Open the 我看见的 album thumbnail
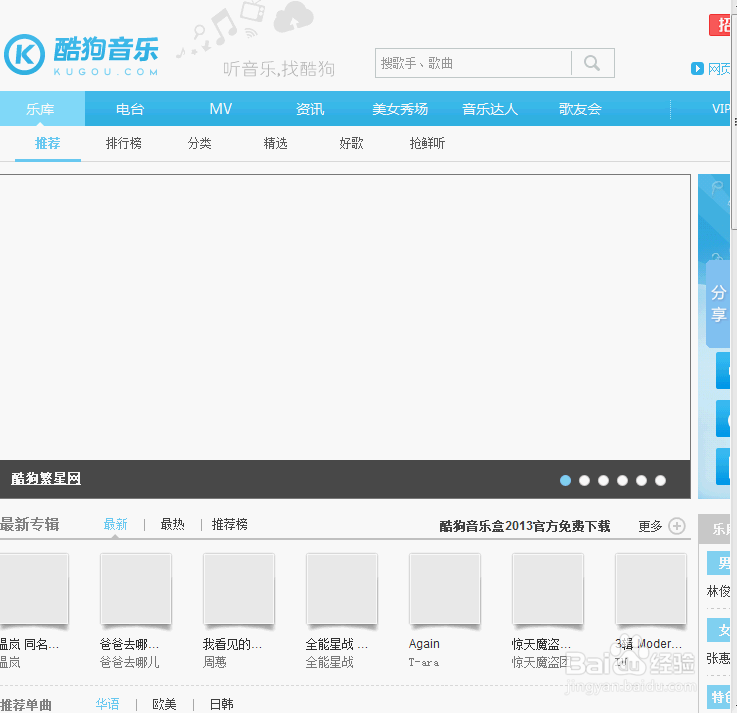Screen dimensions: 737x713 tap(239, 589)
